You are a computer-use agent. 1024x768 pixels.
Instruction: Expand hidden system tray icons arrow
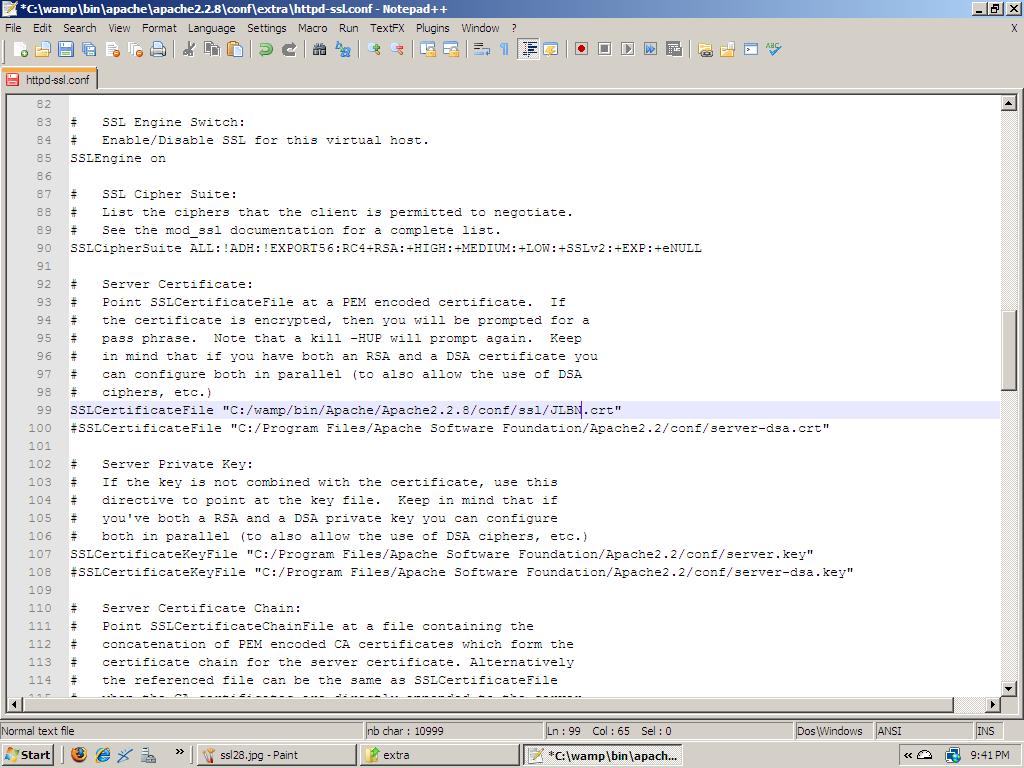(908, 755)
